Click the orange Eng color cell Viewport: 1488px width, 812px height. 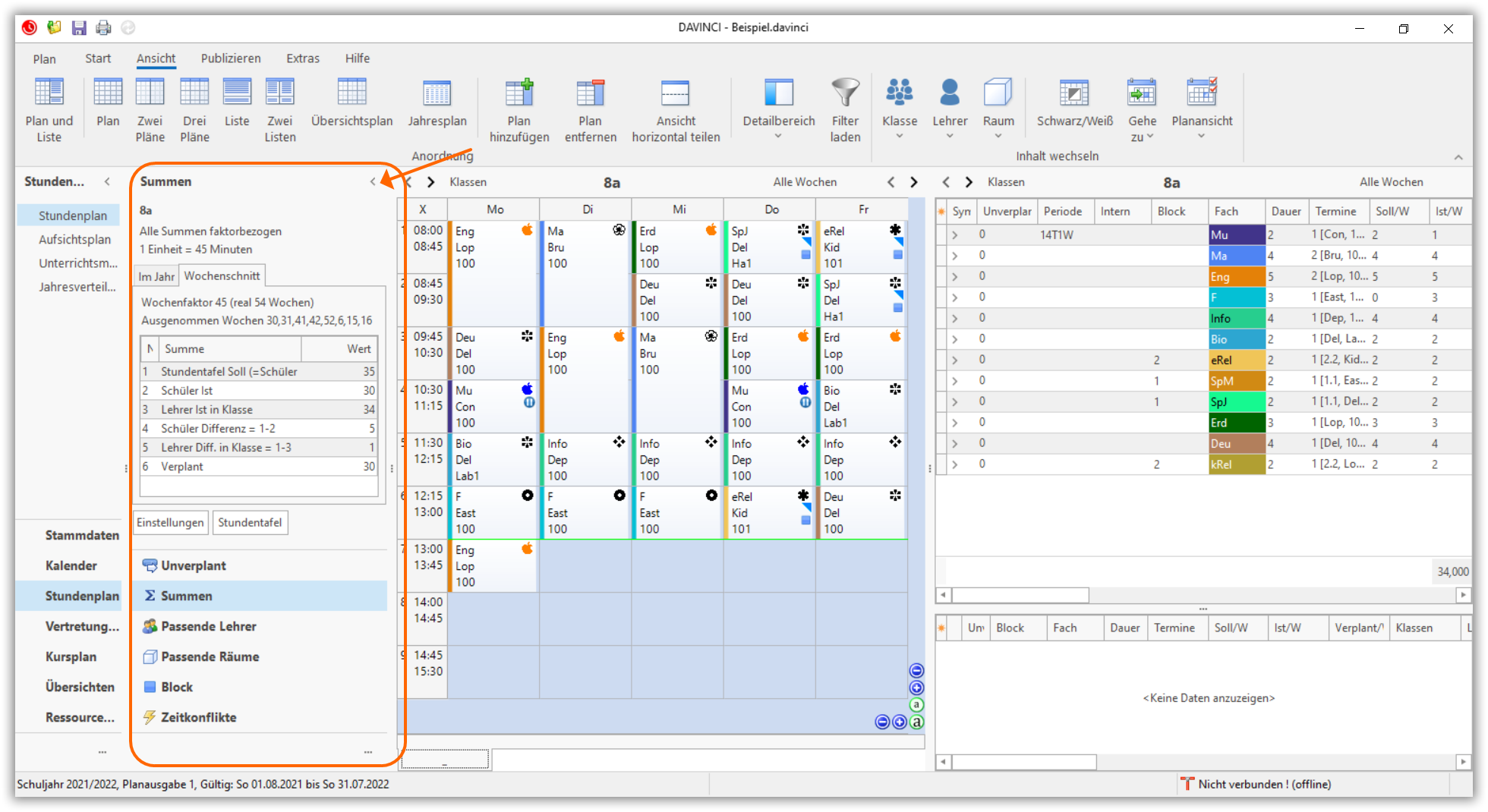click(1236, 277)
